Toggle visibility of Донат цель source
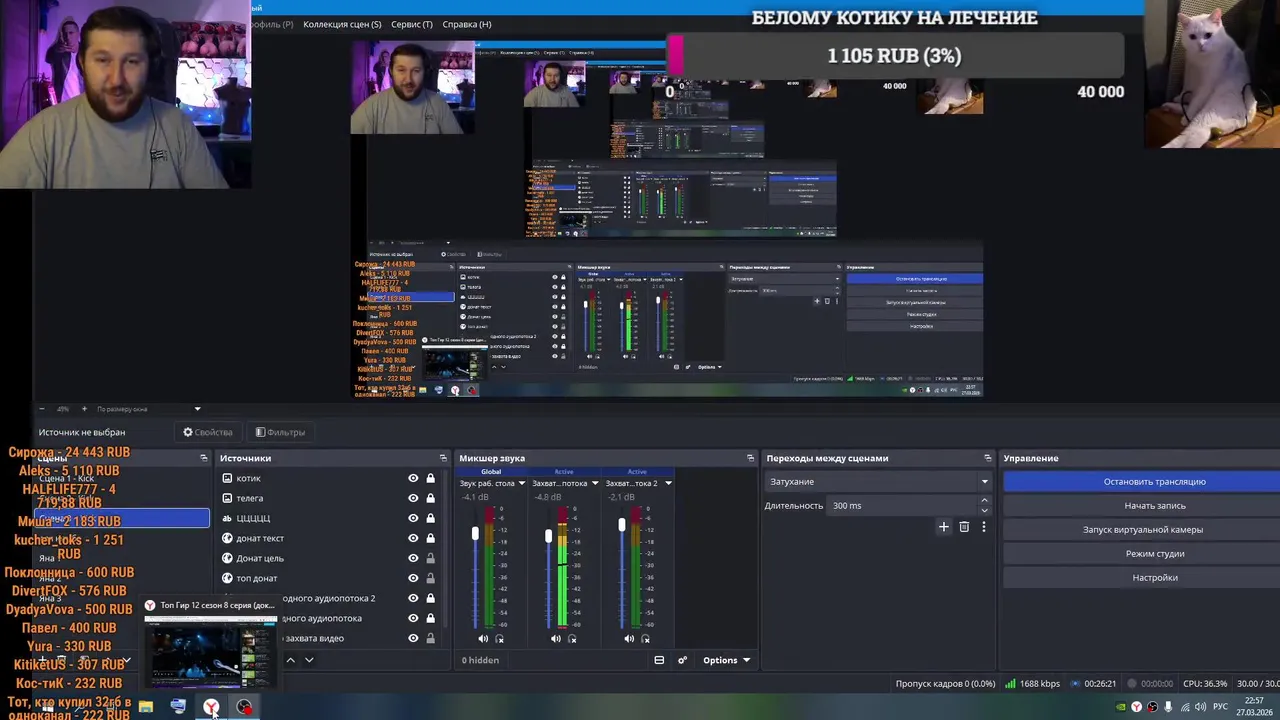The width and height of the screenshot is (1280, 720). 413,558
